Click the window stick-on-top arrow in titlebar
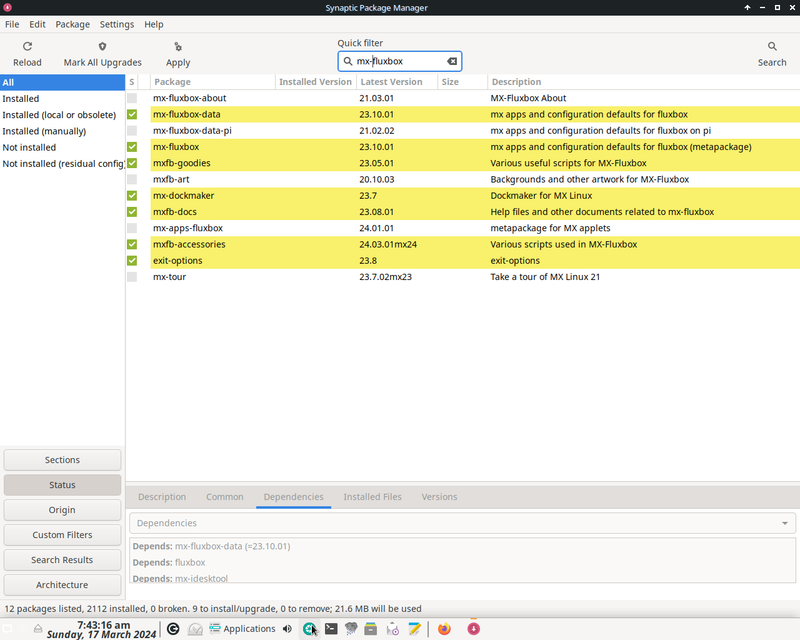Screen dimensions: 800x640 pyautogui.click(x=747, y=8)
